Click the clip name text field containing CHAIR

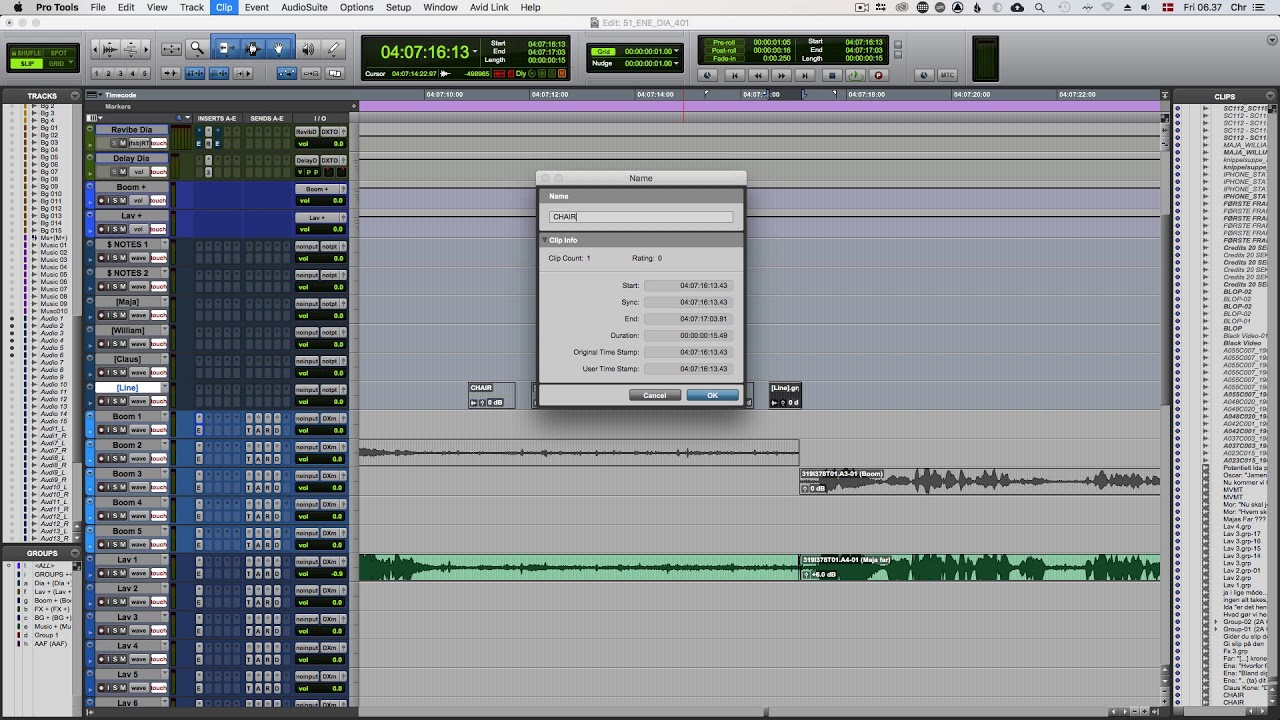coord(641,217)
